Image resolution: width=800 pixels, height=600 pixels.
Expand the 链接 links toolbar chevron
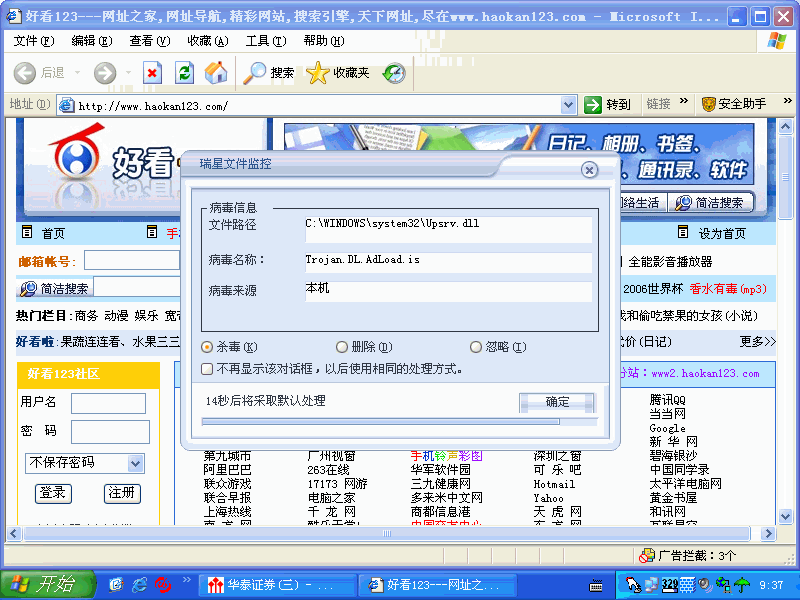(x=684, y=101)
